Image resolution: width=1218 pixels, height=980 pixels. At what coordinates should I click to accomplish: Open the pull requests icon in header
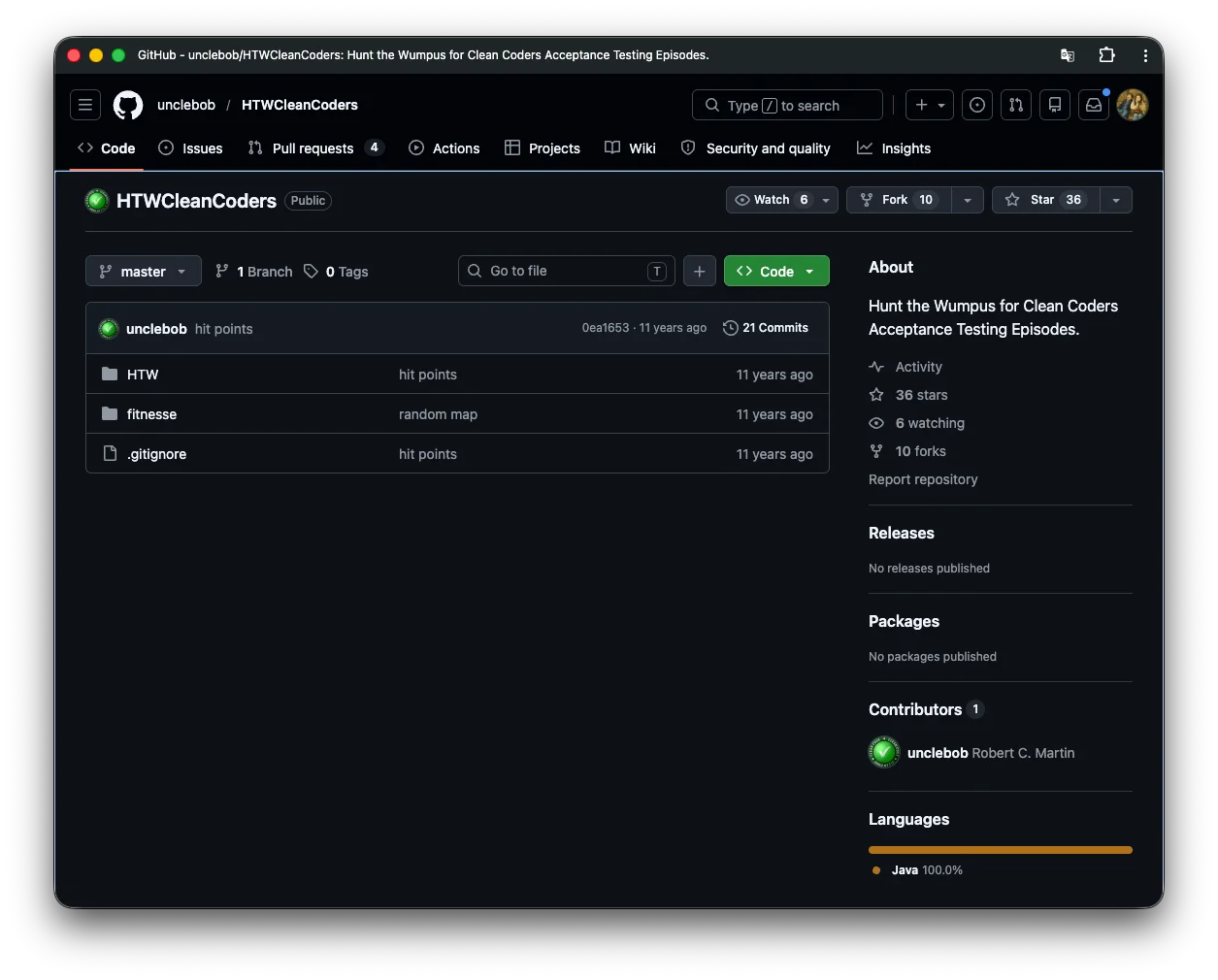click(1016, 105)
